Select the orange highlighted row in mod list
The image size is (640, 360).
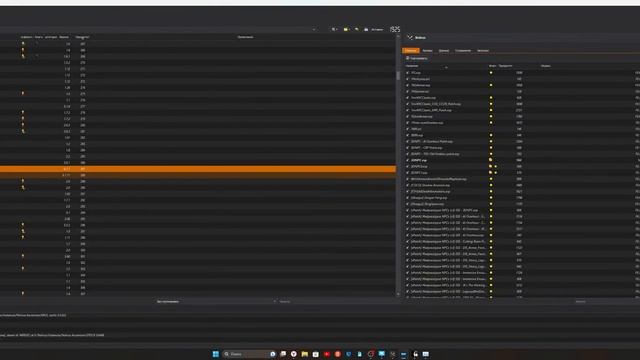click(x=198, y=169)
